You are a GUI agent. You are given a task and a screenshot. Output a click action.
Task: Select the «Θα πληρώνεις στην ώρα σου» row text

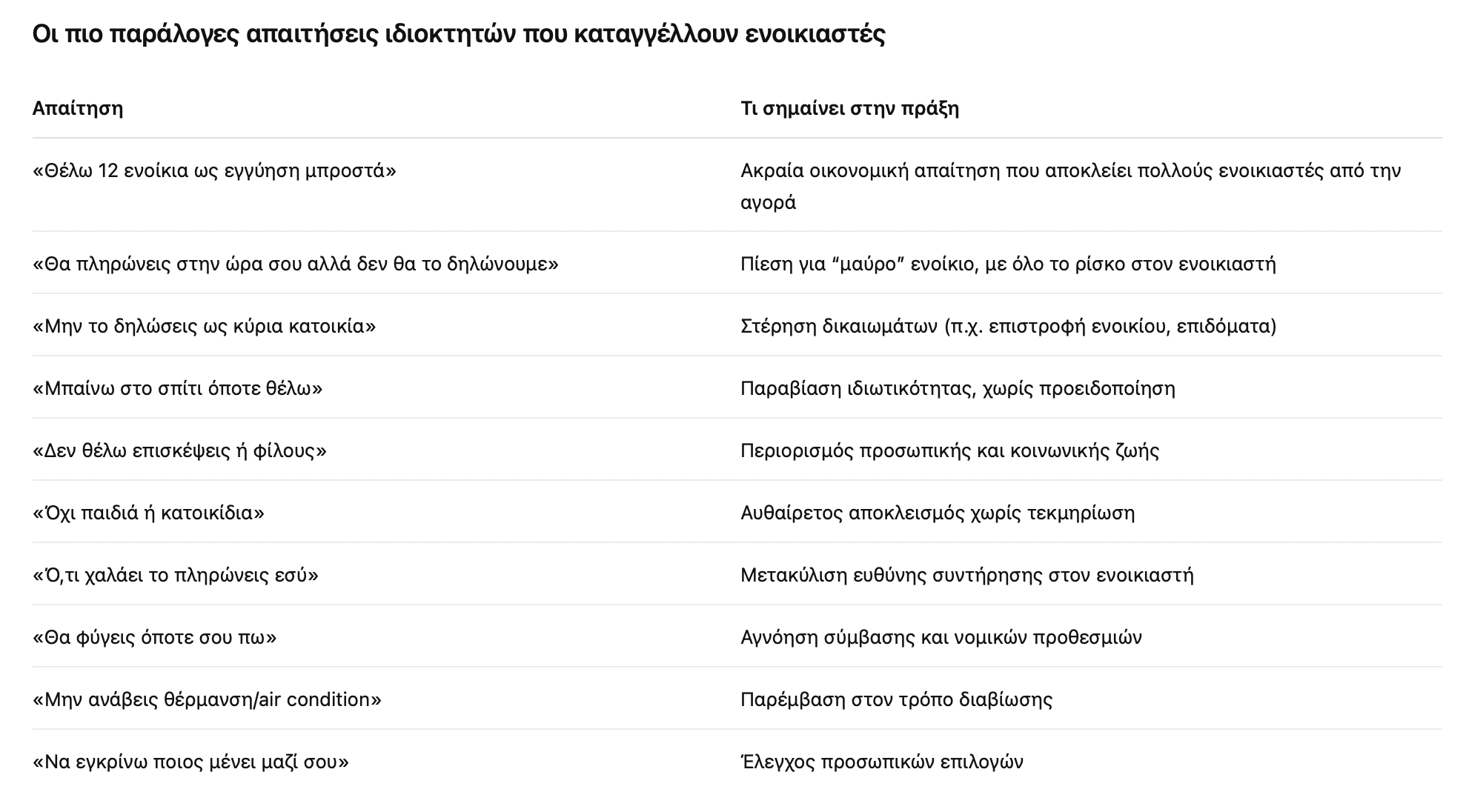(x=295, y=264)
